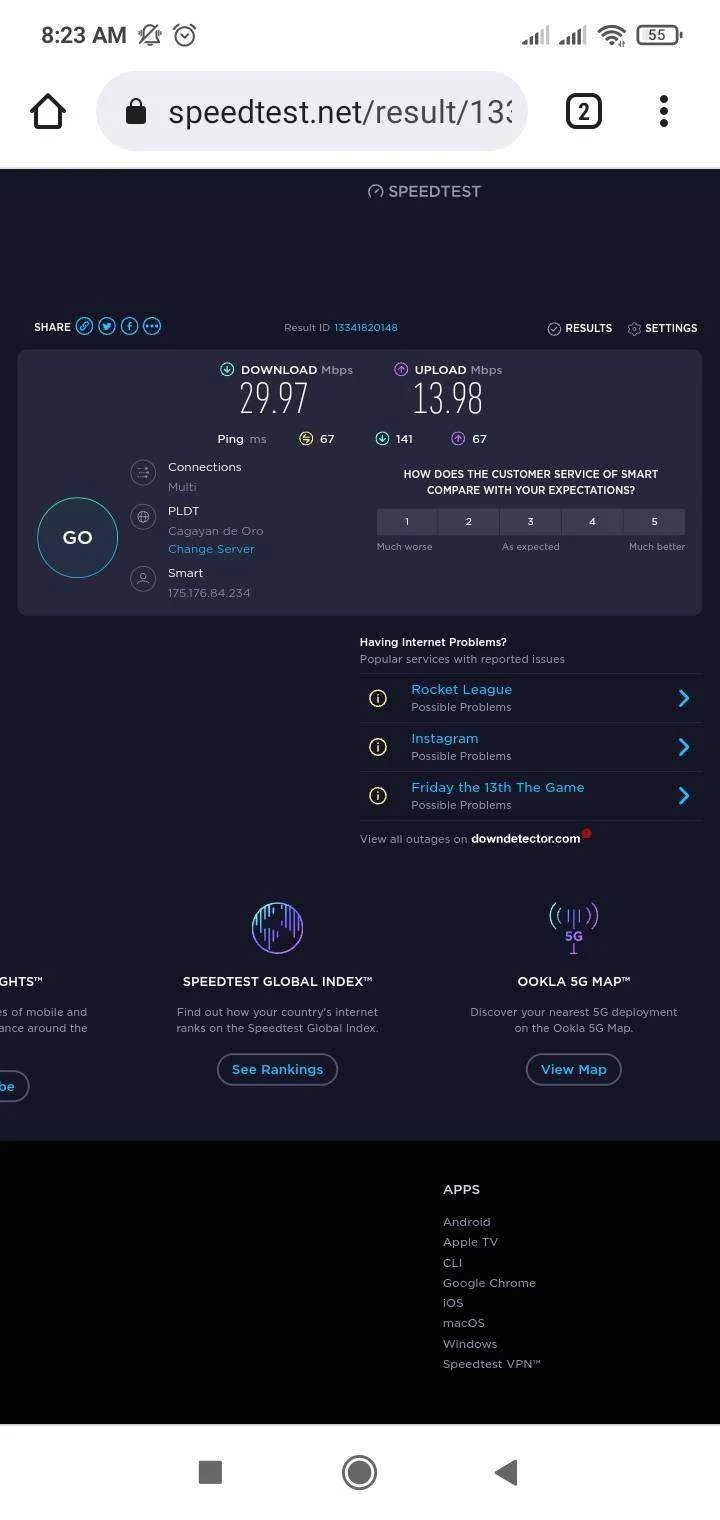This screenshot has height=1520, width=720.
Task: Open Rocket League outage details
Action: 462,689
